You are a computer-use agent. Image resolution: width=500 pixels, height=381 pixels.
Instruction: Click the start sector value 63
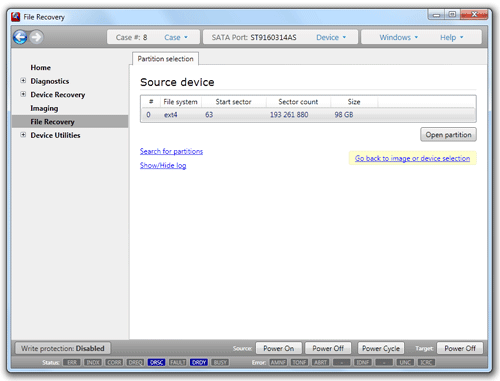(x=209, y=115)
